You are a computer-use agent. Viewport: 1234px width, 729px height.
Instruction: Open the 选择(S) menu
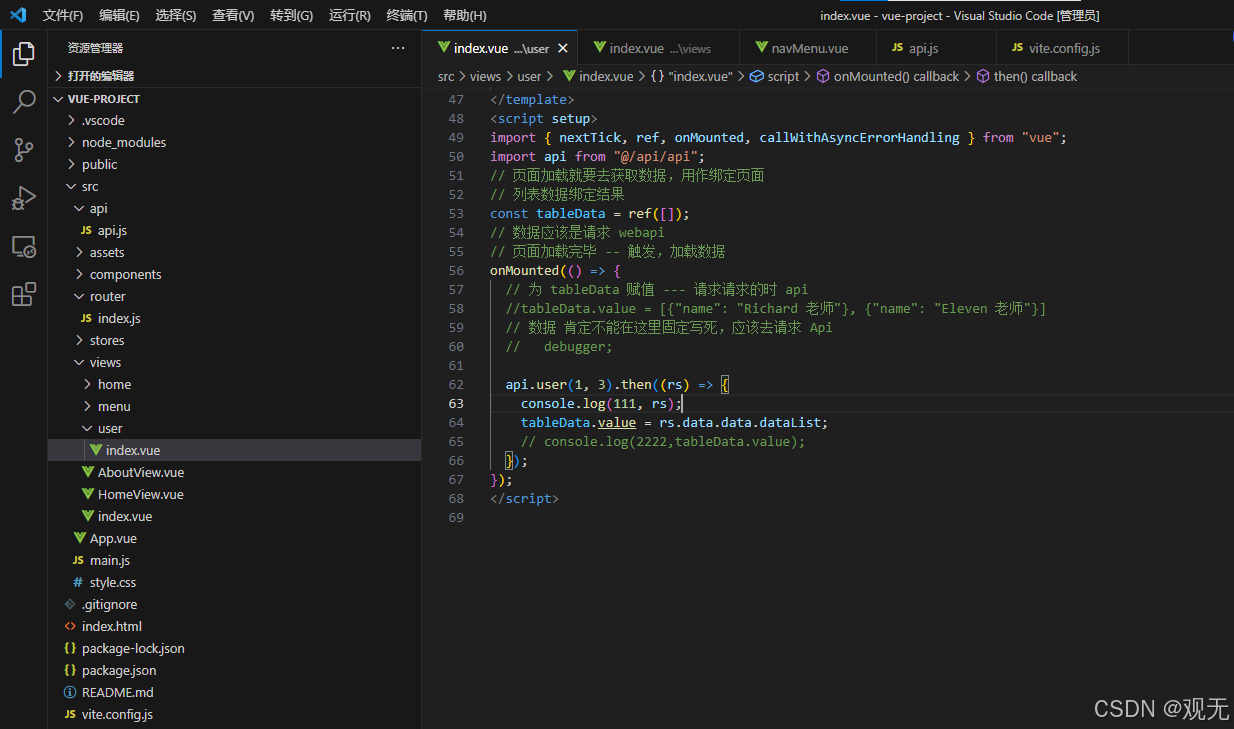click(176, 15)
